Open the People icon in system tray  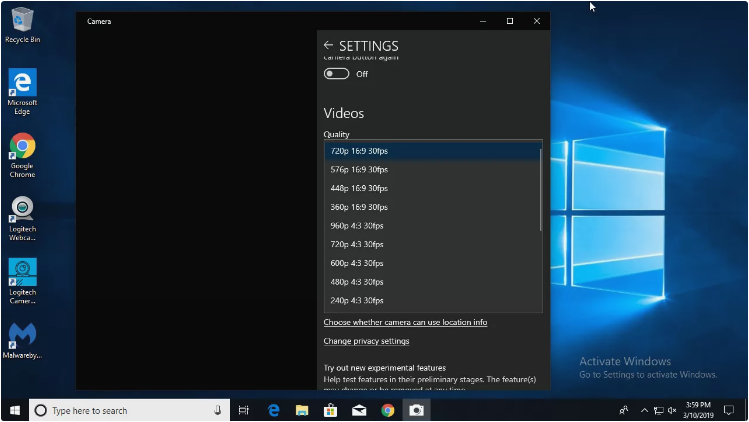click(624, 410)
